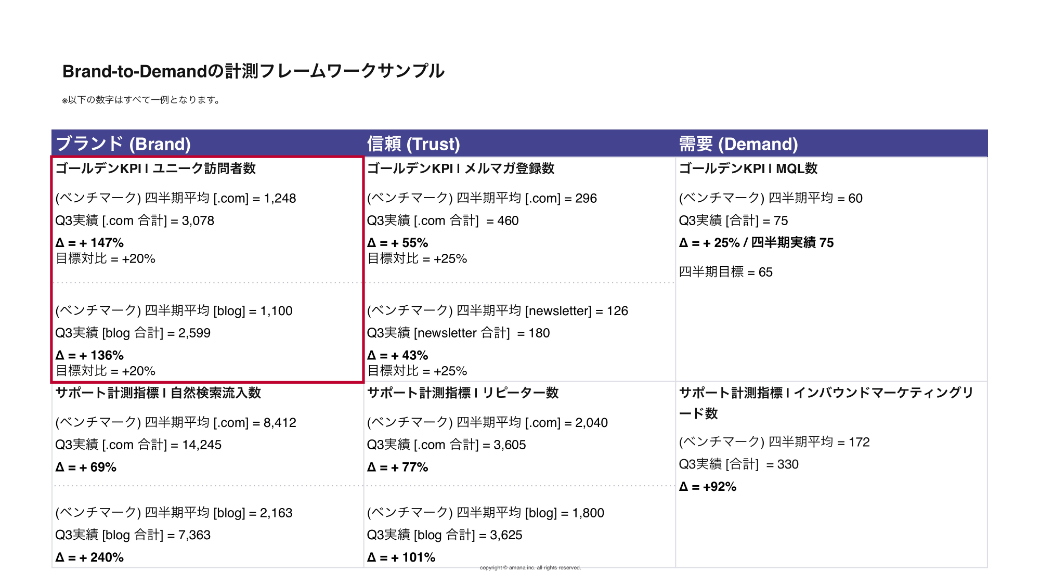Click the benchmark '[.com] = 296' line
Viewport: 1040px width, 585px height.
click(x=482, y=198)
